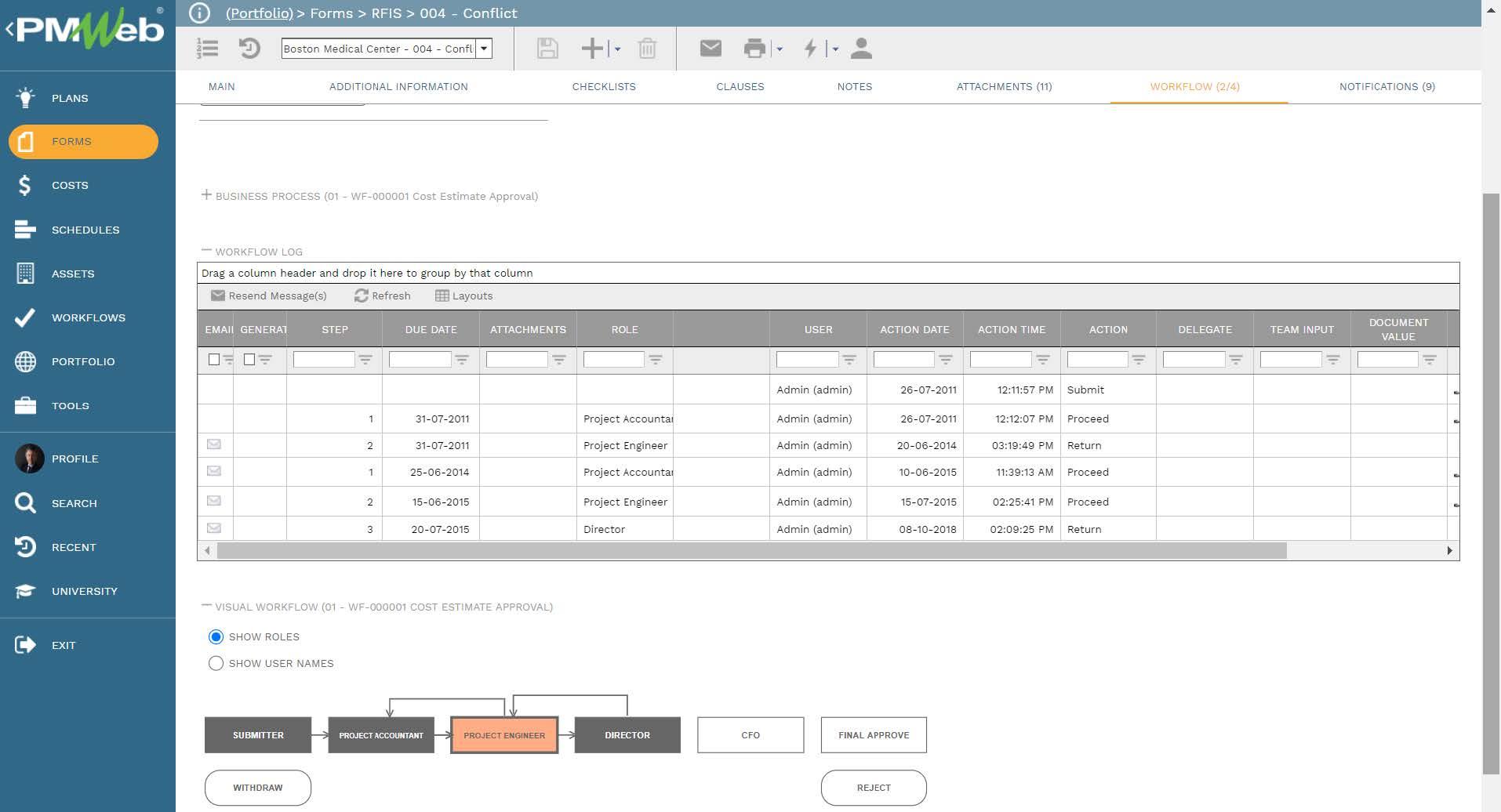Click the delete trash can icon
Screen dimensions: 1501x812
pos(647,49)
